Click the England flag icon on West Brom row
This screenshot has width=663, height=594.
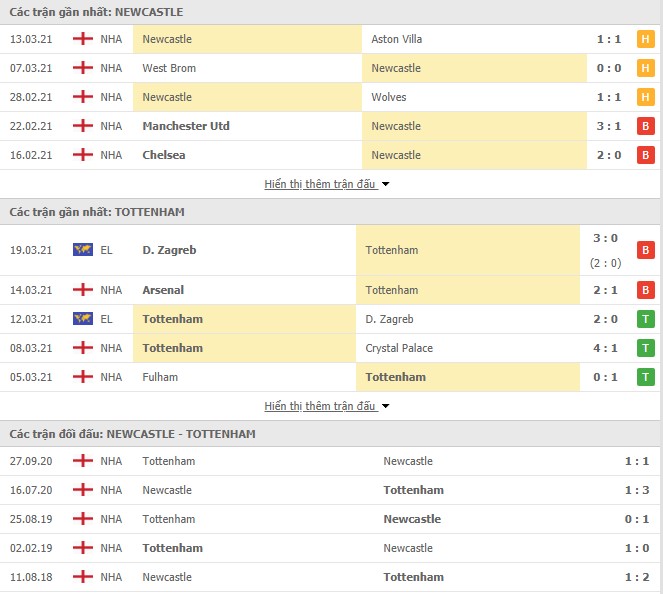point(83,68)
